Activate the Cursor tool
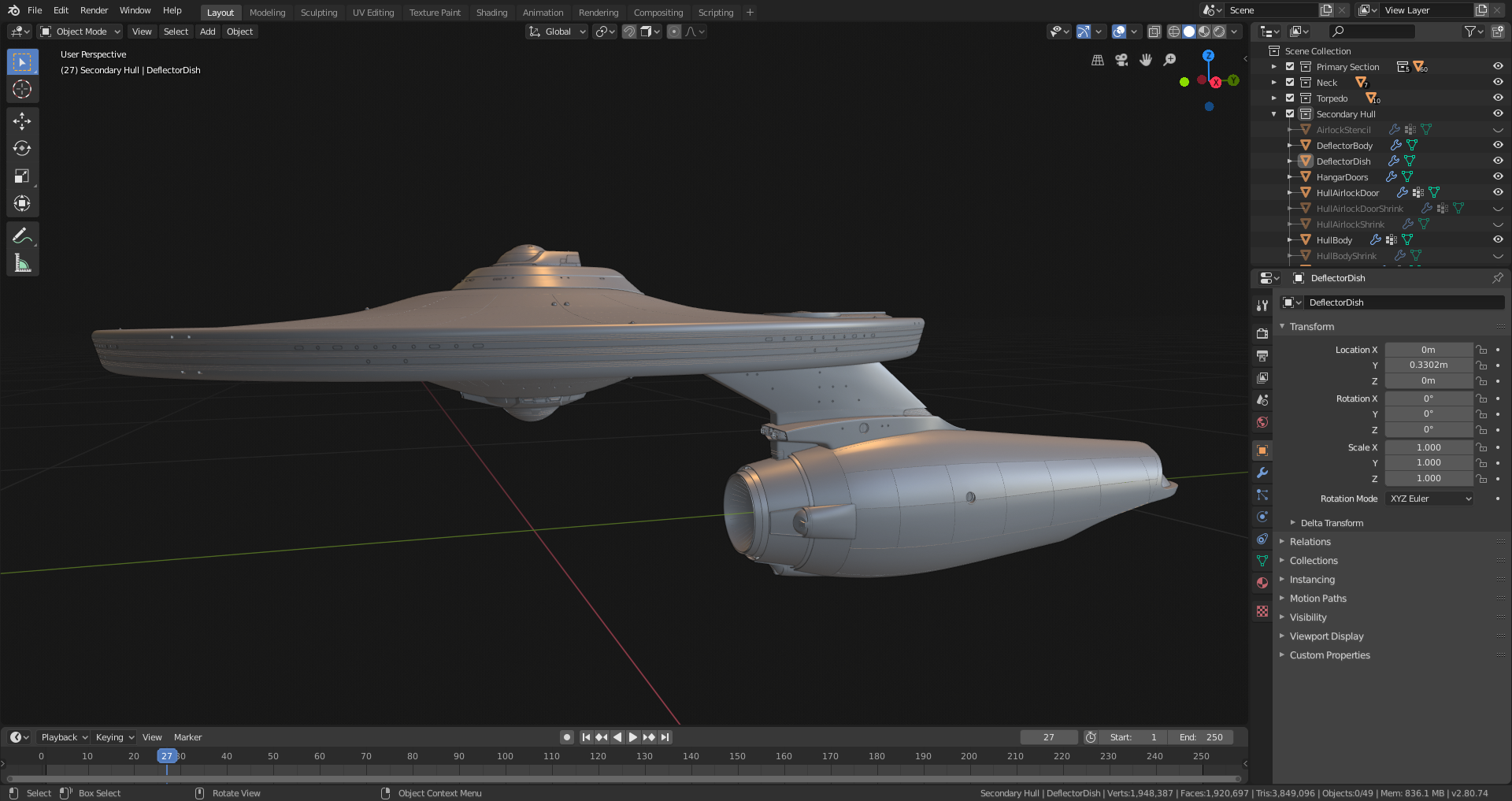Viewport: 1512px width, 801px height. coord(22,89)
